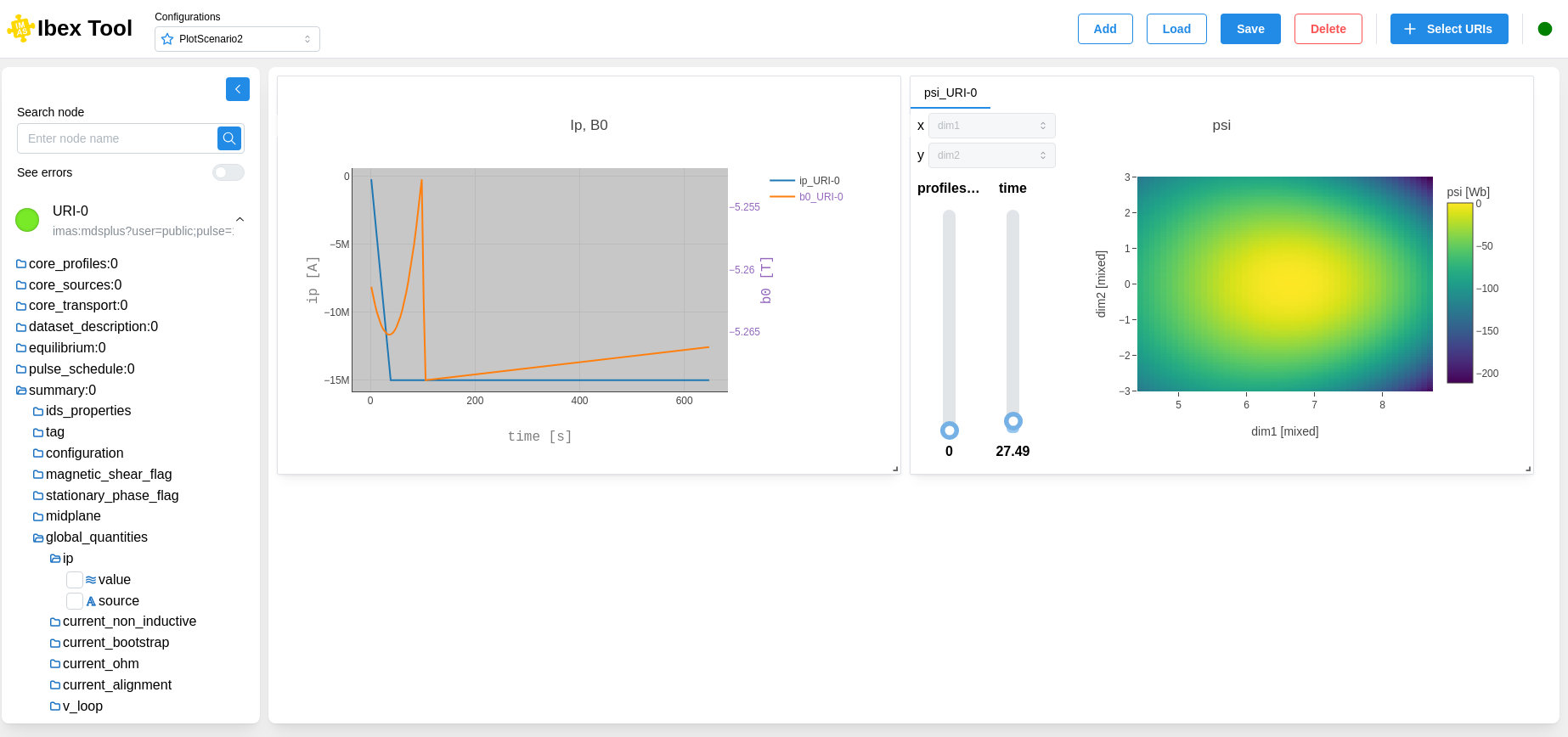Click folder icon next to tag
1568x737 pixels.
[x=38, y=432]
